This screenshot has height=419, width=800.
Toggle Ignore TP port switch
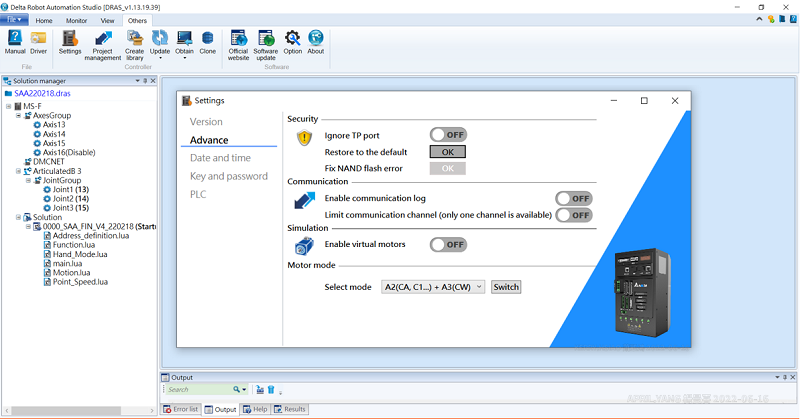[x=448, y=135]
